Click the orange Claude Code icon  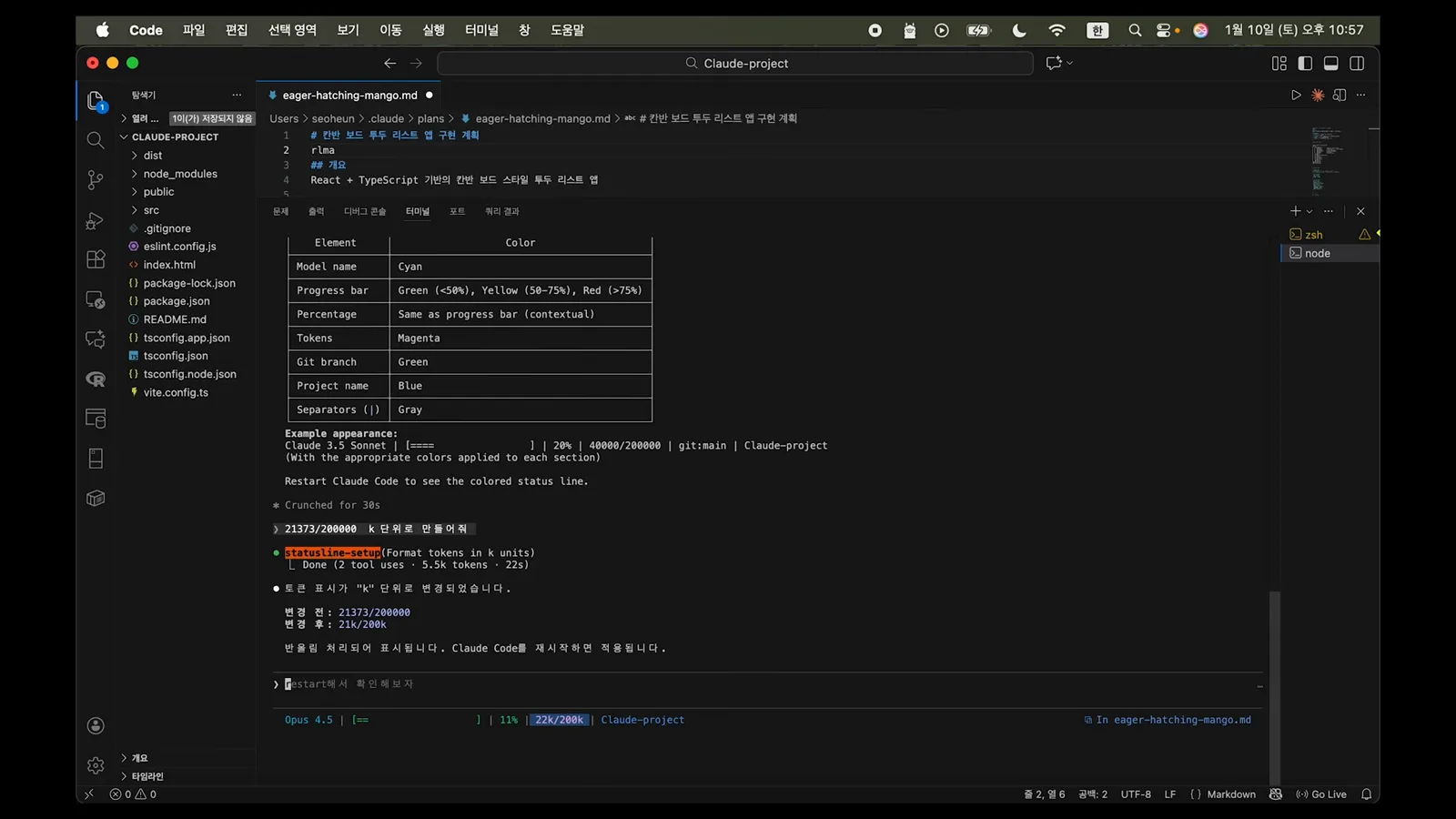click(x=1318, y=95)
